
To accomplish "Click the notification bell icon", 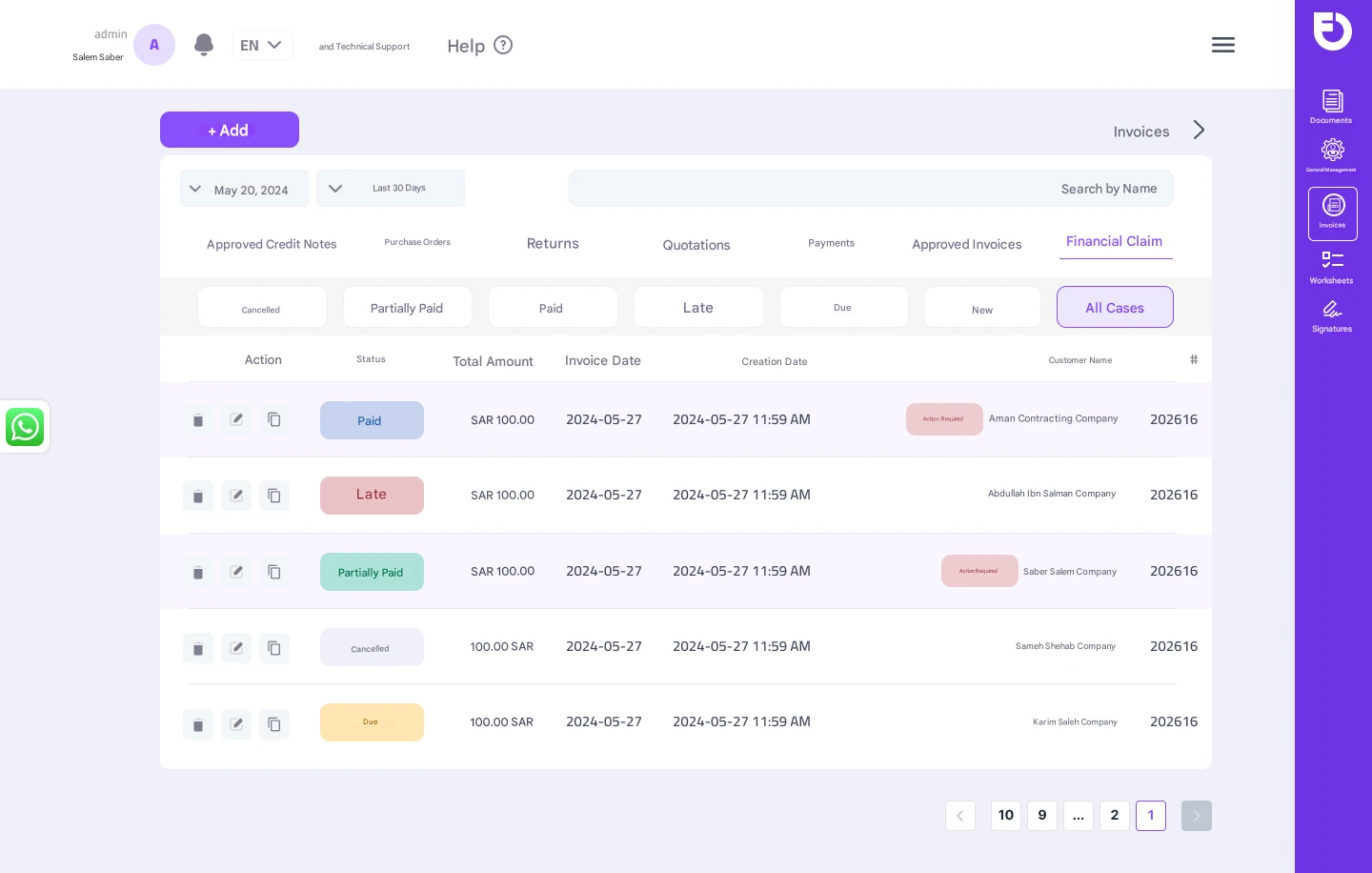I will pos(203,45).
